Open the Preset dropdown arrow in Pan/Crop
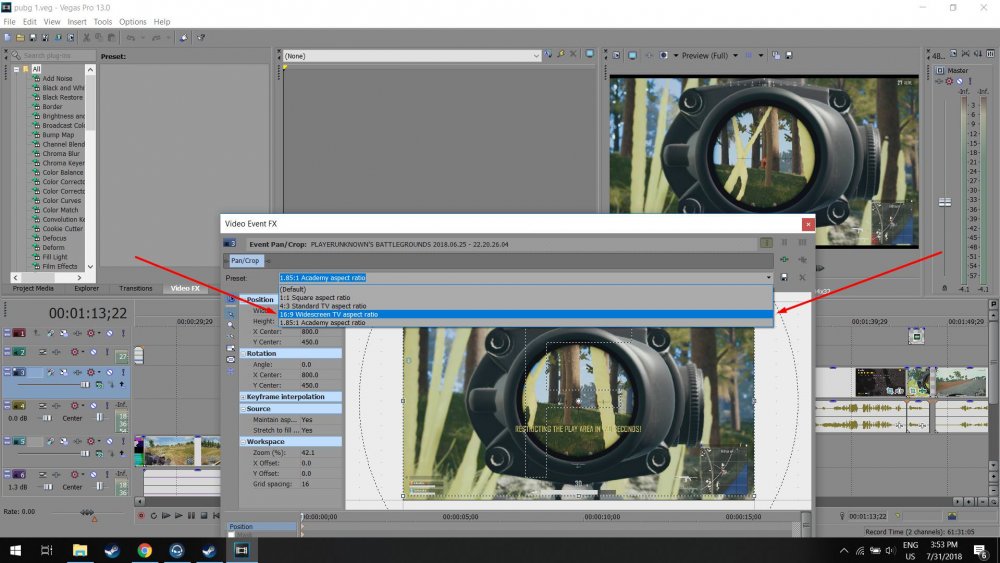The width and height of the screenshot is (1000, 563). click(768, 277)
